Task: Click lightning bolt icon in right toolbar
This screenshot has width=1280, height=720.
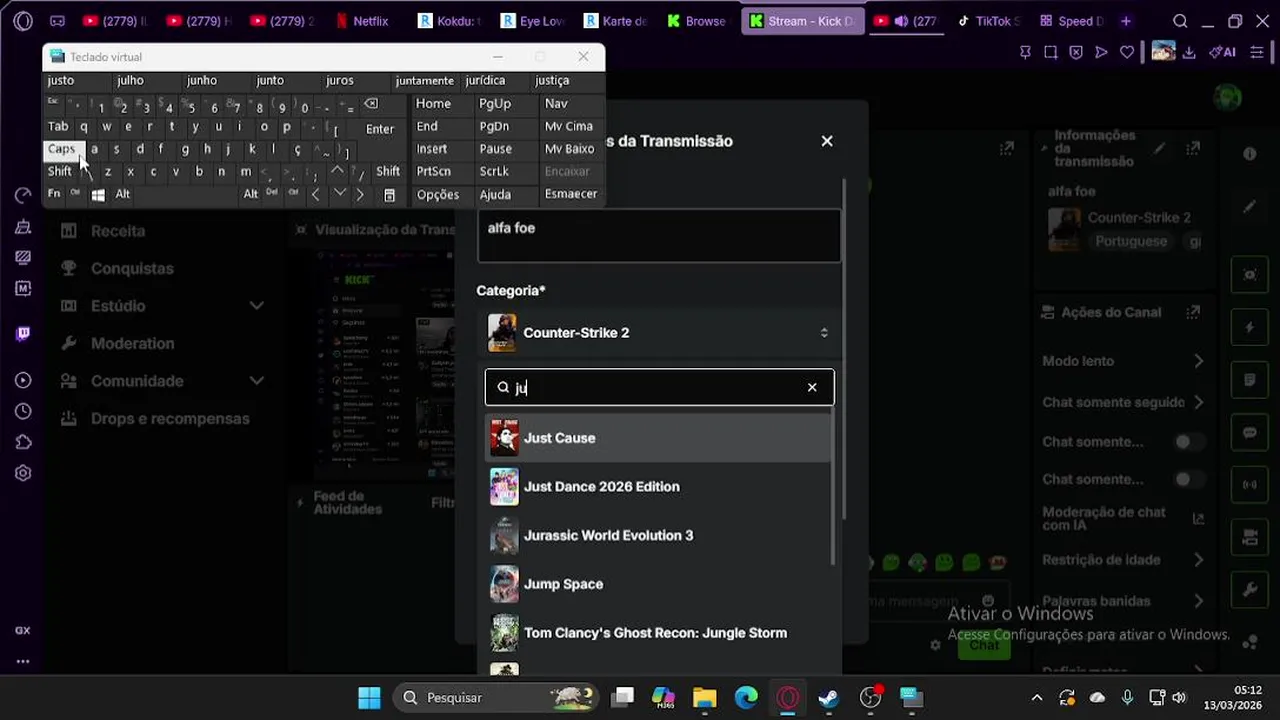Action: [1250, 327]
